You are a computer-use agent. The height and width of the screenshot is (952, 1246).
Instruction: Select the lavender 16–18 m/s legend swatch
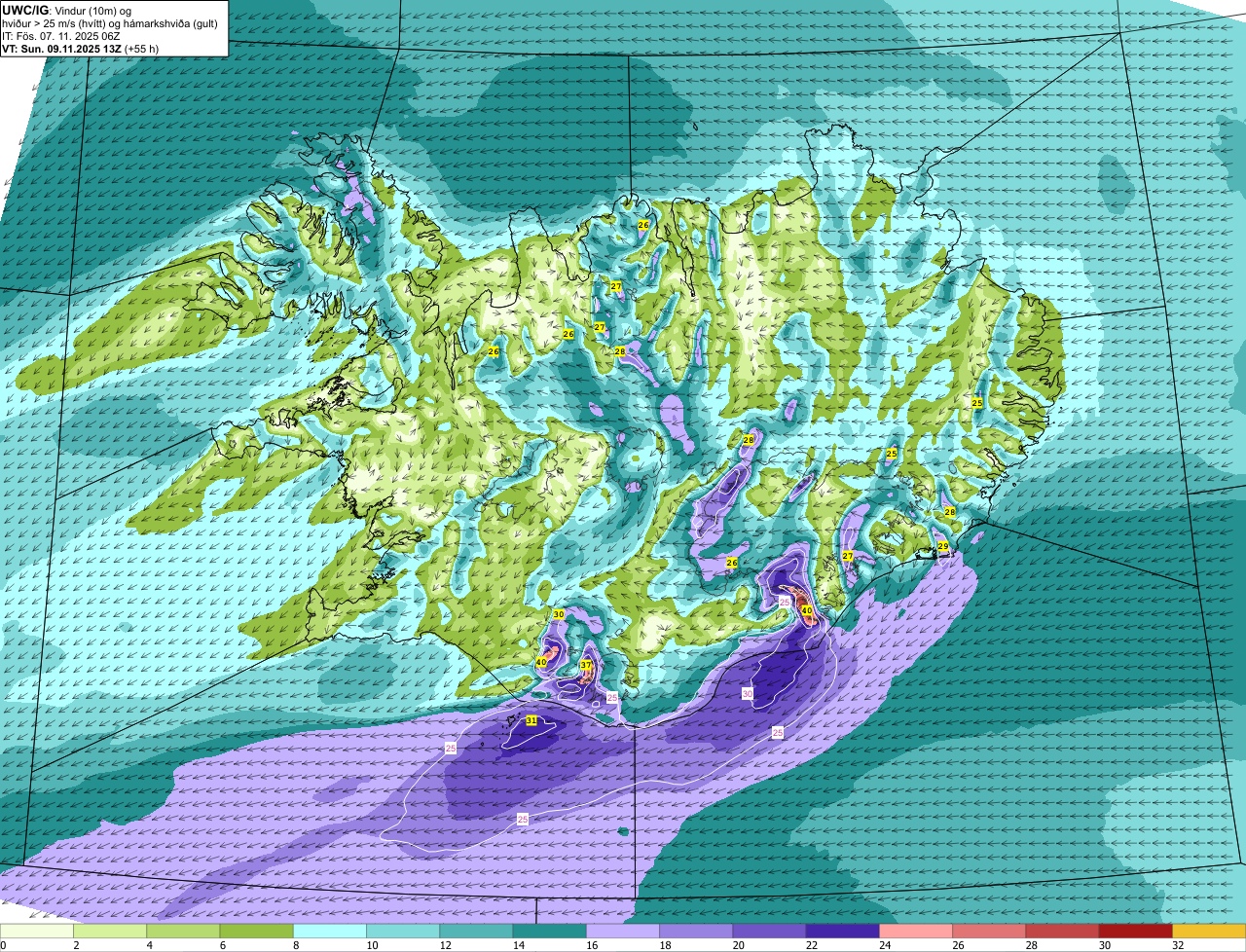pos(623,932)
